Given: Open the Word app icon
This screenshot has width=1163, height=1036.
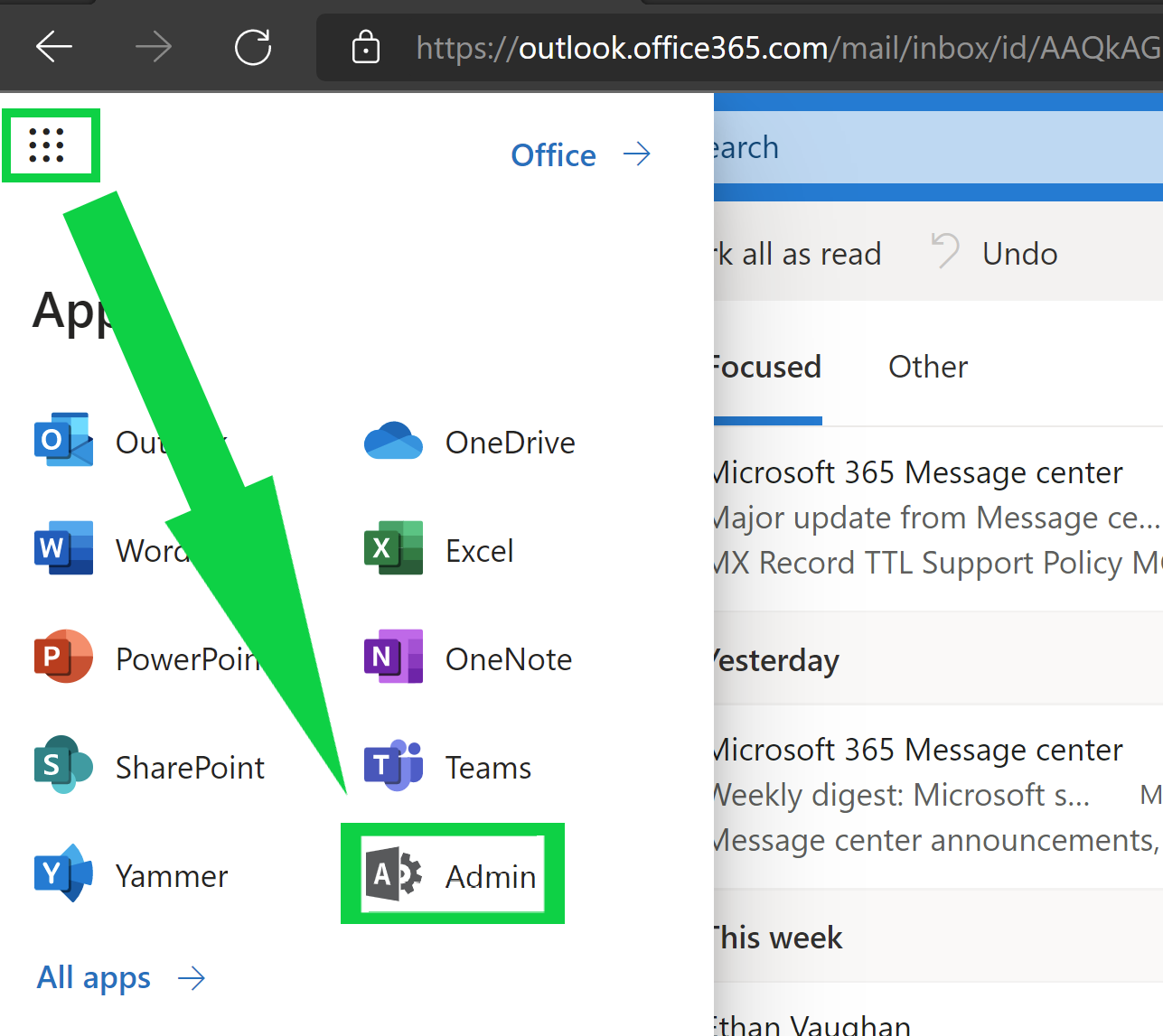Looking at the screenshot, I should coord(63,549).
